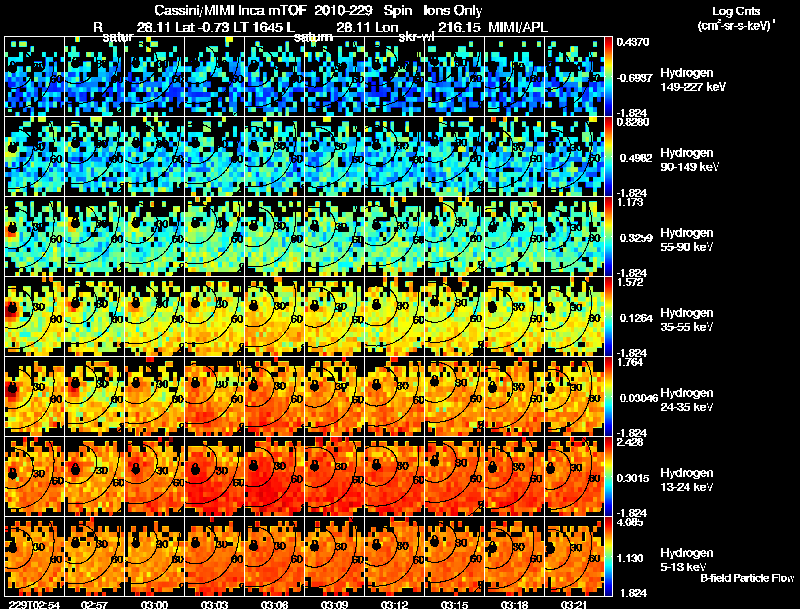Select the "Hydrogen 13-24 keV" row label
This screenshot has width=800, height=609.
(687, 480)
